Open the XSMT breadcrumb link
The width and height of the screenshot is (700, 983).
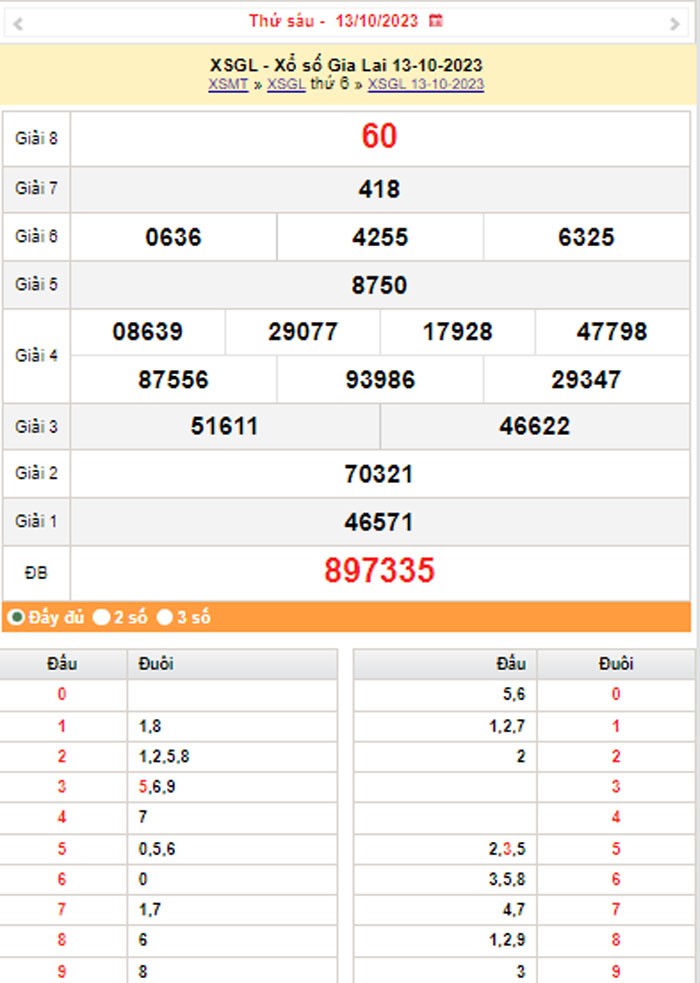pos(228,84)
